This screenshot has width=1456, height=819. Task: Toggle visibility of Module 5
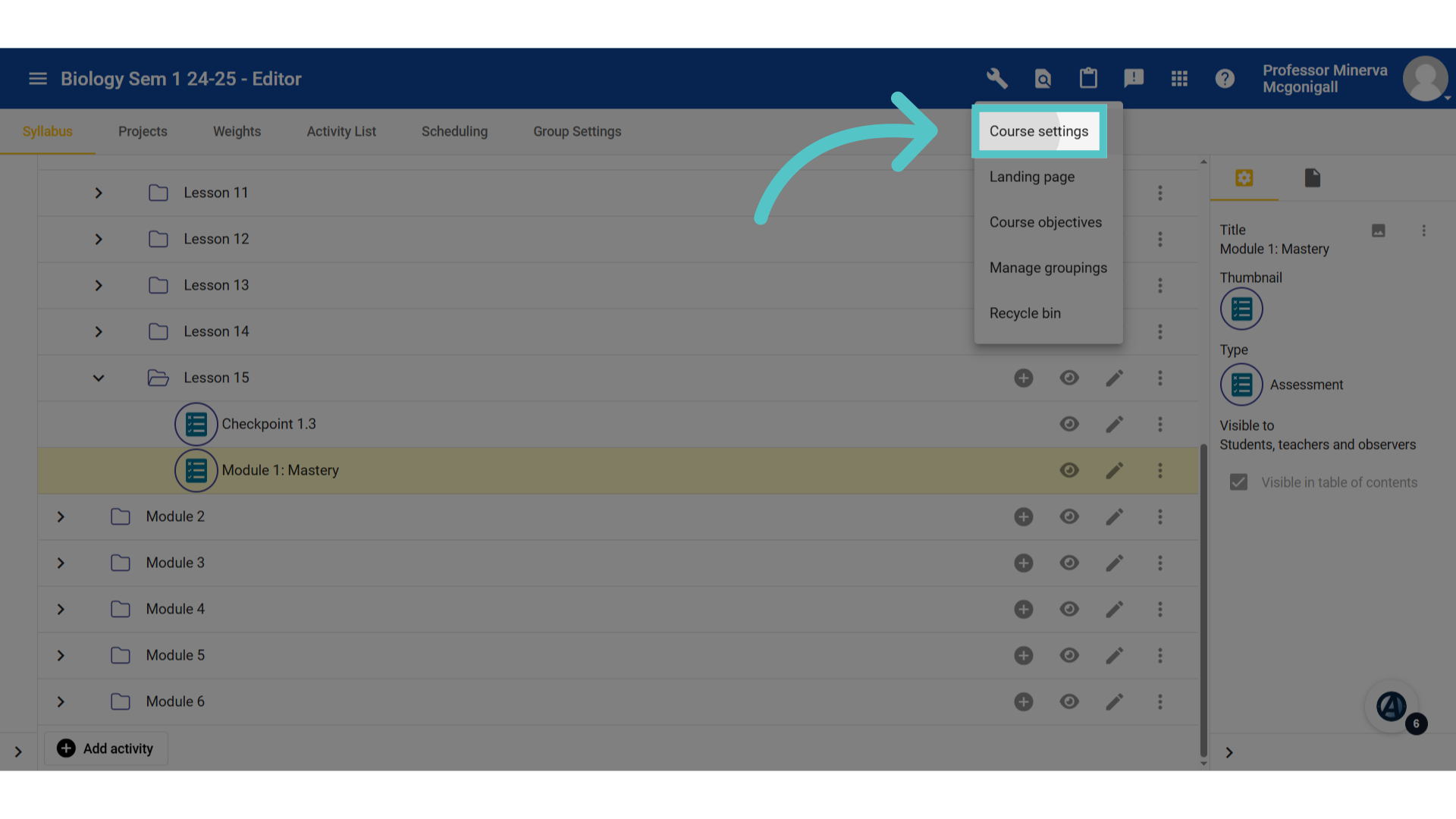click(1069, 655)
